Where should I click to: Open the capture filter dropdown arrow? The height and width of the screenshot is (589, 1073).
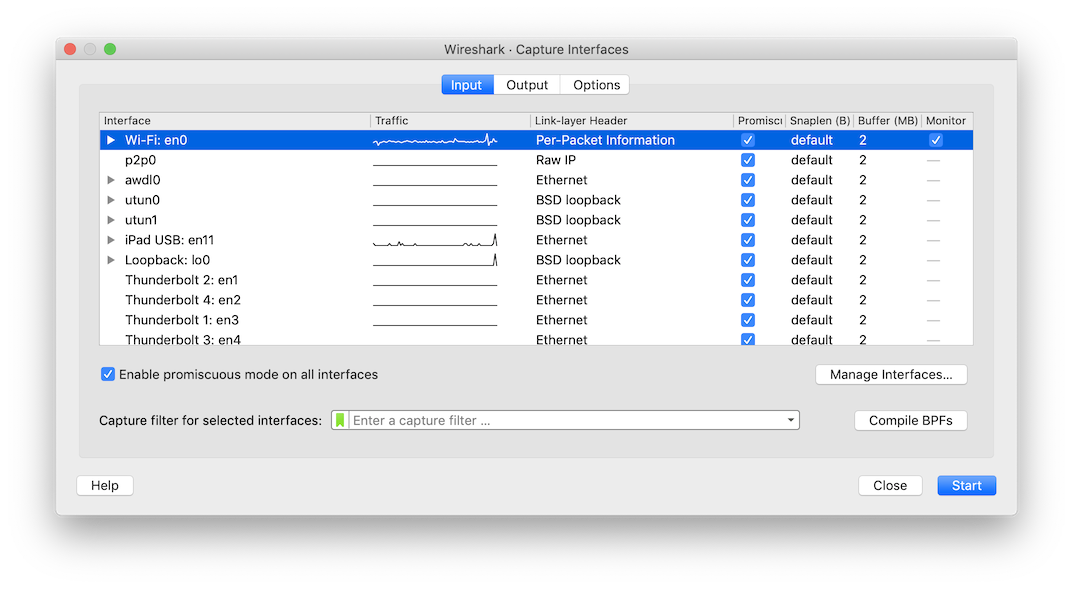click(791, 420)
